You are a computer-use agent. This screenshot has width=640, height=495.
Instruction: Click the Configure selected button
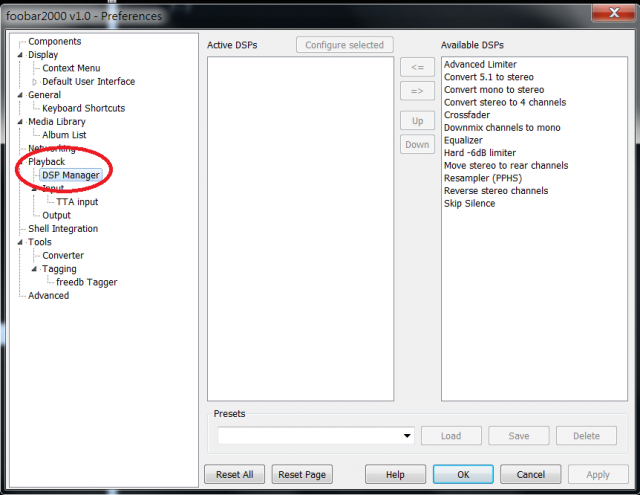pos(344,45)
